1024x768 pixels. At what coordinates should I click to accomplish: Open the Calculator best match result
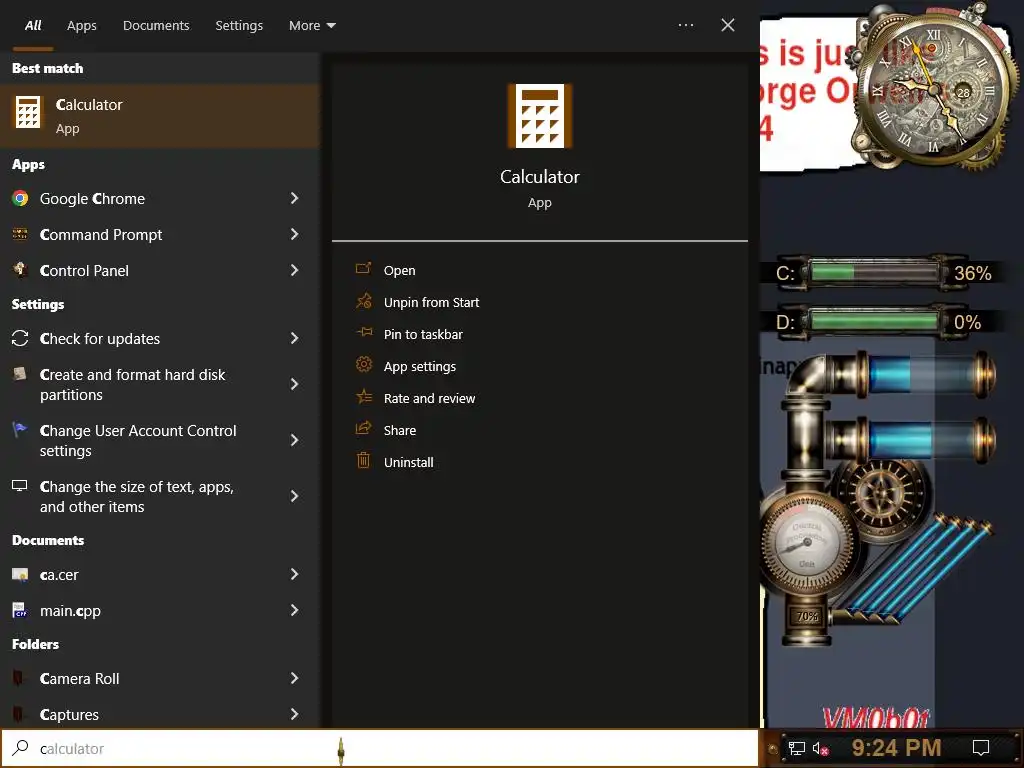tap(159, 116)
